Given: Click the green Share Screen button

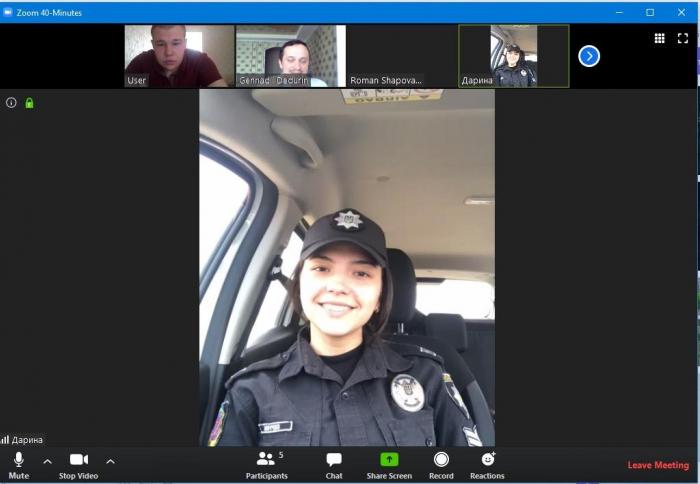Looking at the screenshot, I should 389,463.
